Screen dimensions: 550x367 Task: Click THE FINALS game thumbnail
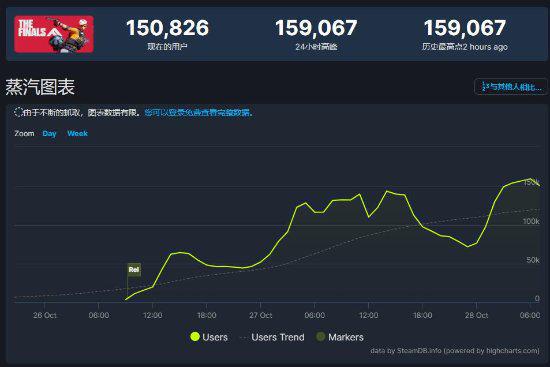(54, 34)
